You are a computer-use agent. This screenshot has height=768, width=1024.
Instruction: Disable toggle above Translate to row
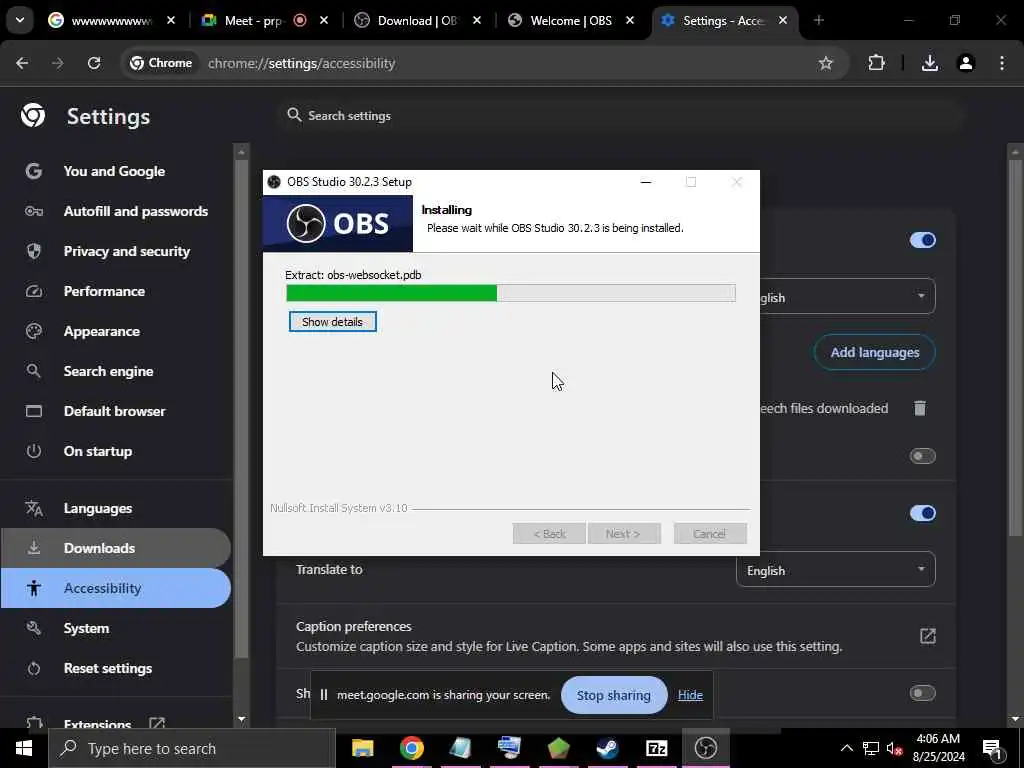(922, 513)
